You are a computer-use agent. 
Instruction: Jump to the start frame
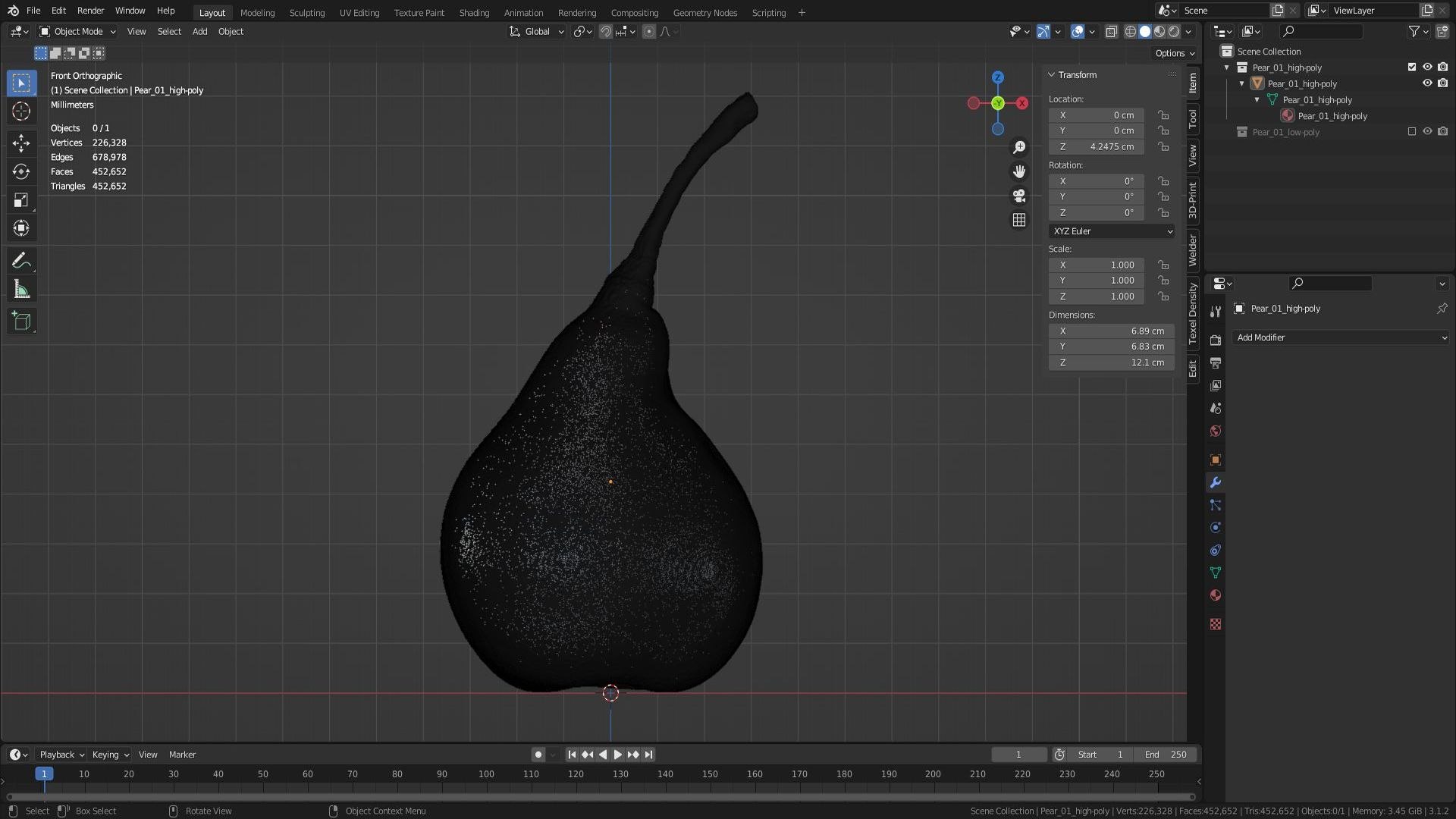click(572, 755)
